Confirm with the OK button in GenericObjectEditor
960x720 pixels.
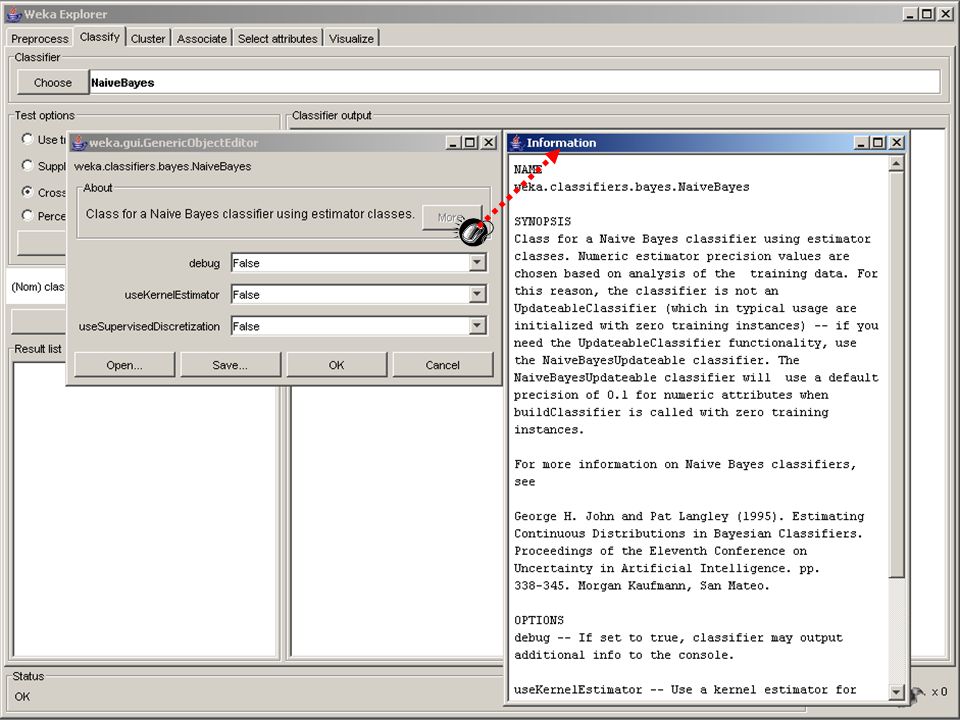(x=337, y=365)
